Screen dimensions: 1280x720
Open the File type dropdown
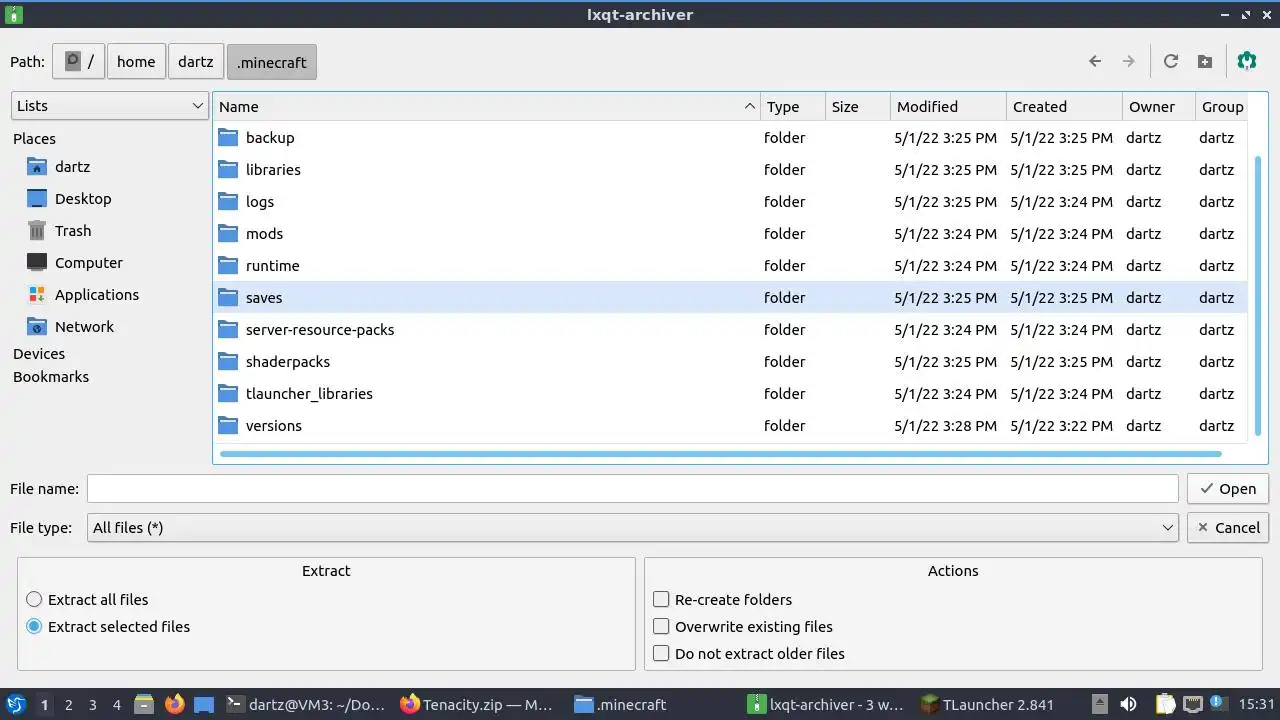coord(634,528)
